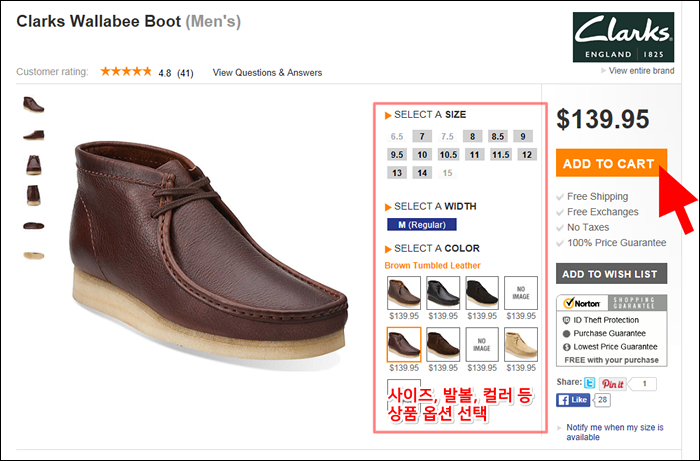
Task: Click the unavailable size 6.5
Action: click(x=397, y=136)
